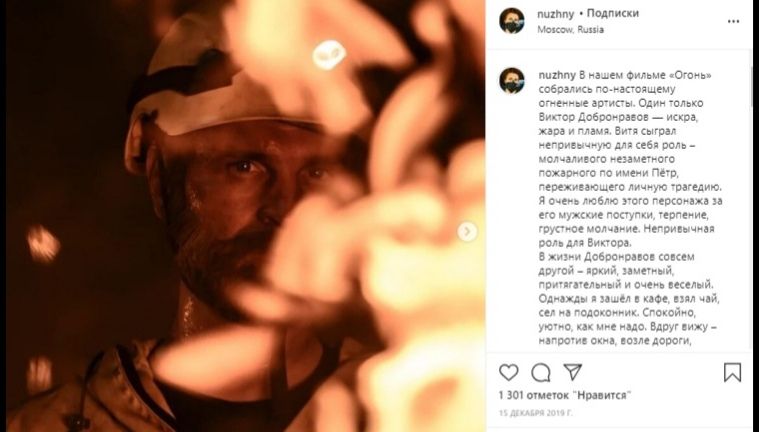Go to next photo with the carousel arrow
Screen dimensions: 759x432
point(467,231)
